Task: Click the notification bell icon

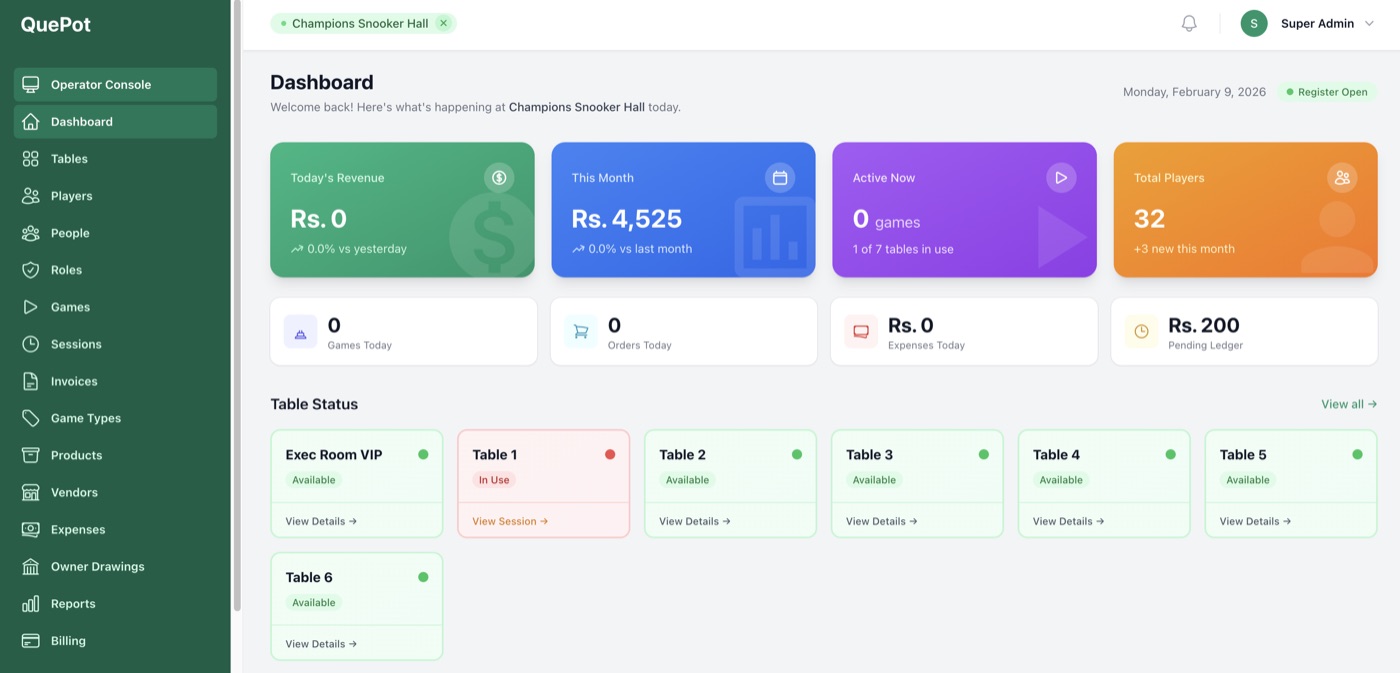Action: point(1188,22)
